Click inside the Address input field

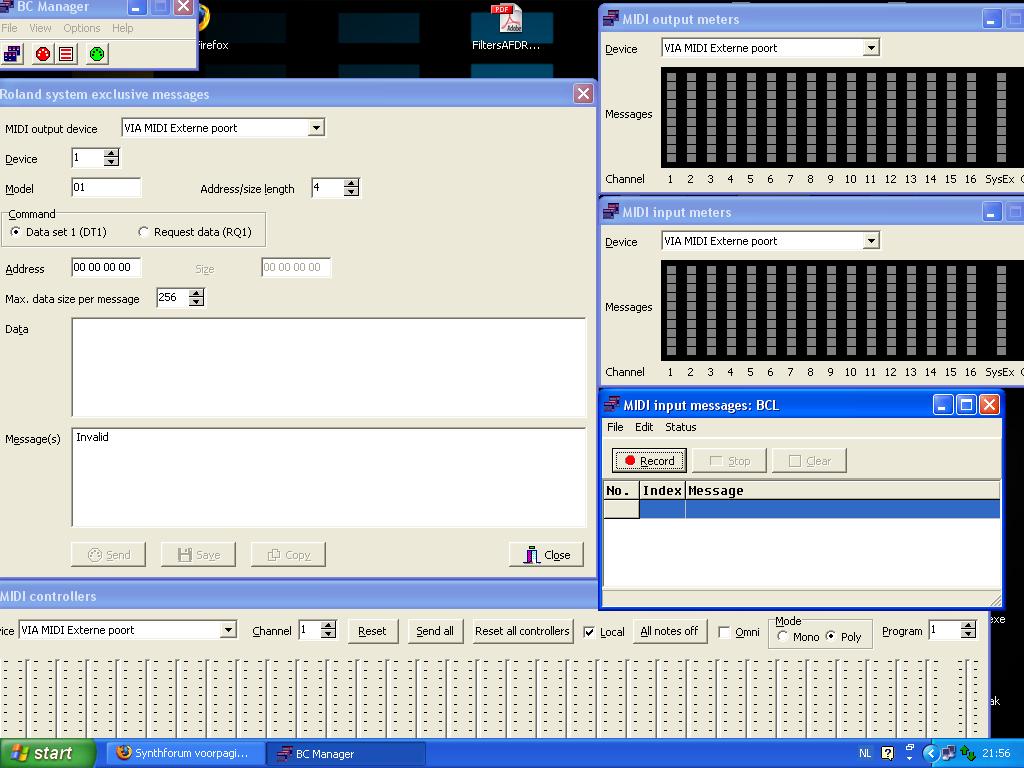(106, 267)
